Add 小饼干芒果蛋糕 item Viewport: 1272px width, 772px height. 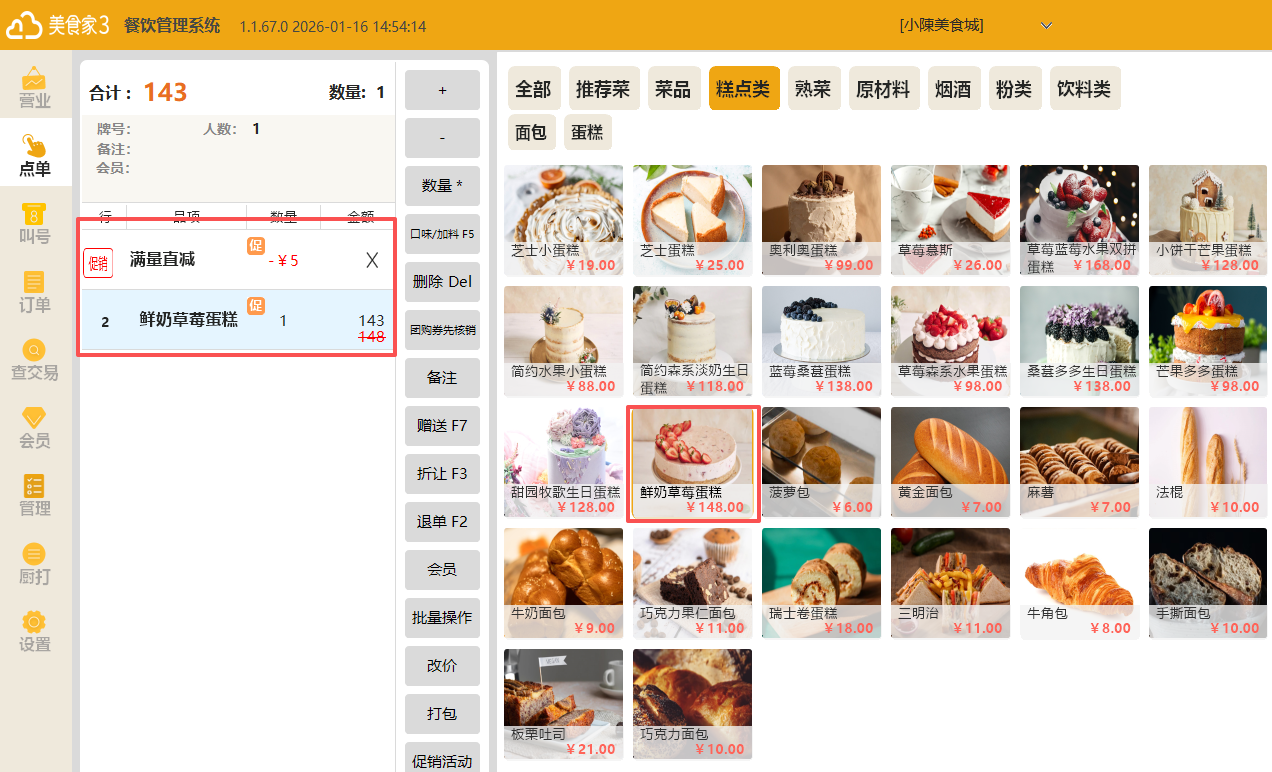tap(1208, 220)
